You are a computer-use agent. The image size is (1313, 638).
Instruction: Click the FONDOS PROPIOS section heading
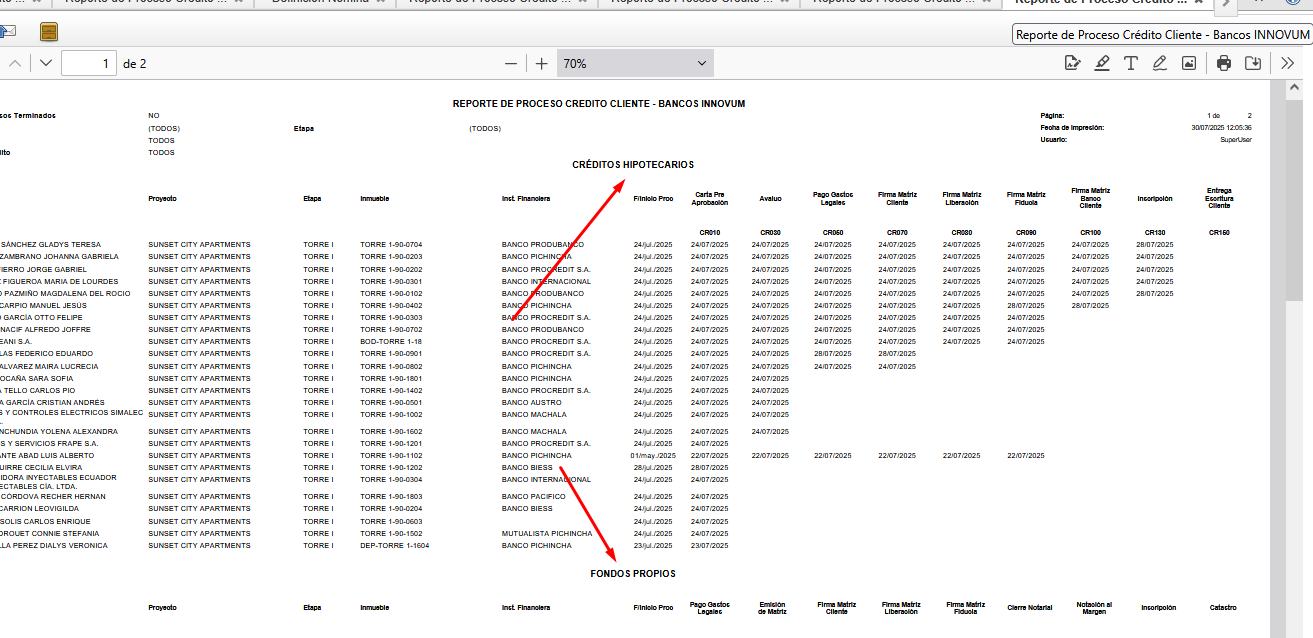pyautogui.click(x=633, y=574)
